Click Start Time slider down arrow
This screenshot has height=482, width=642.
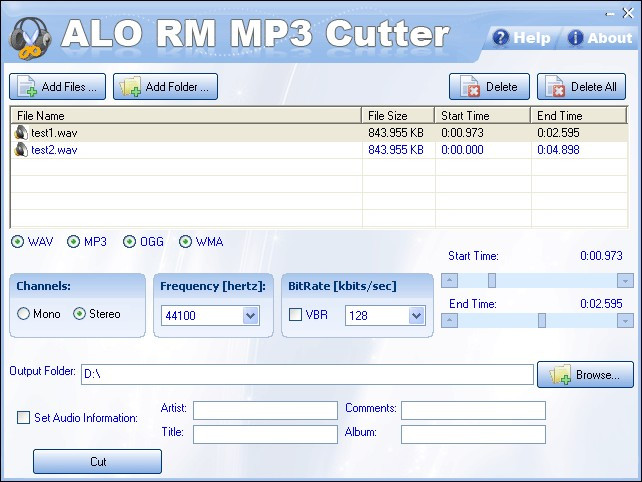coord(625,281)
